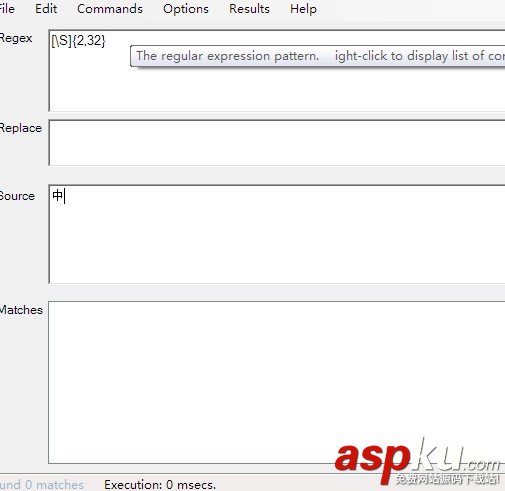
Task: Click inside the Replace text field
Action: coord(277,143)
